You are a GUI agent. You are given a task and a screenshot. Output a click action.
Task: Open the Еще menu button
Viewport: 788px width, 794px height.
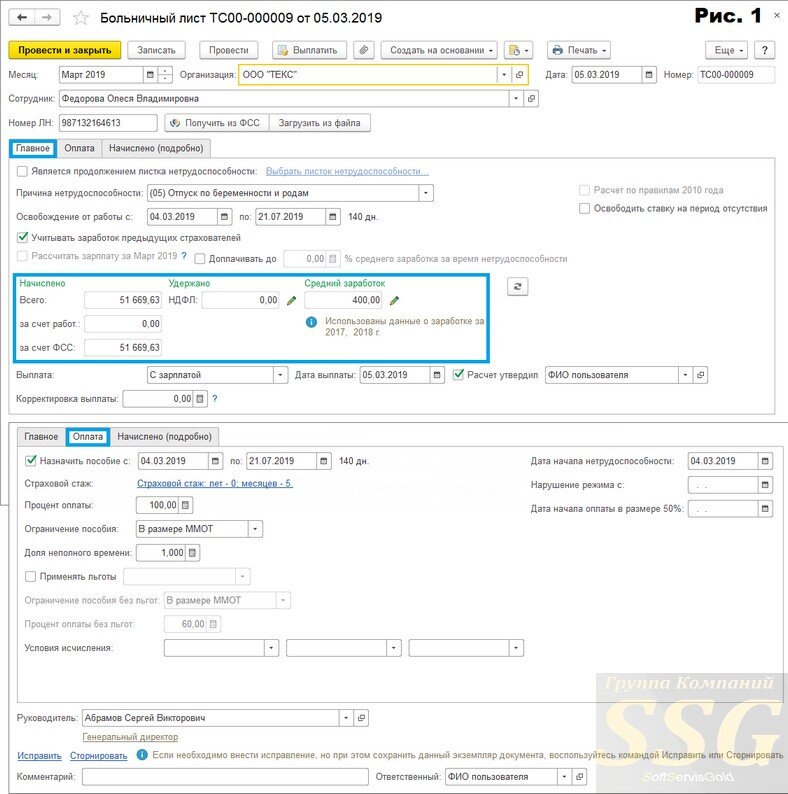click(728, 50)
